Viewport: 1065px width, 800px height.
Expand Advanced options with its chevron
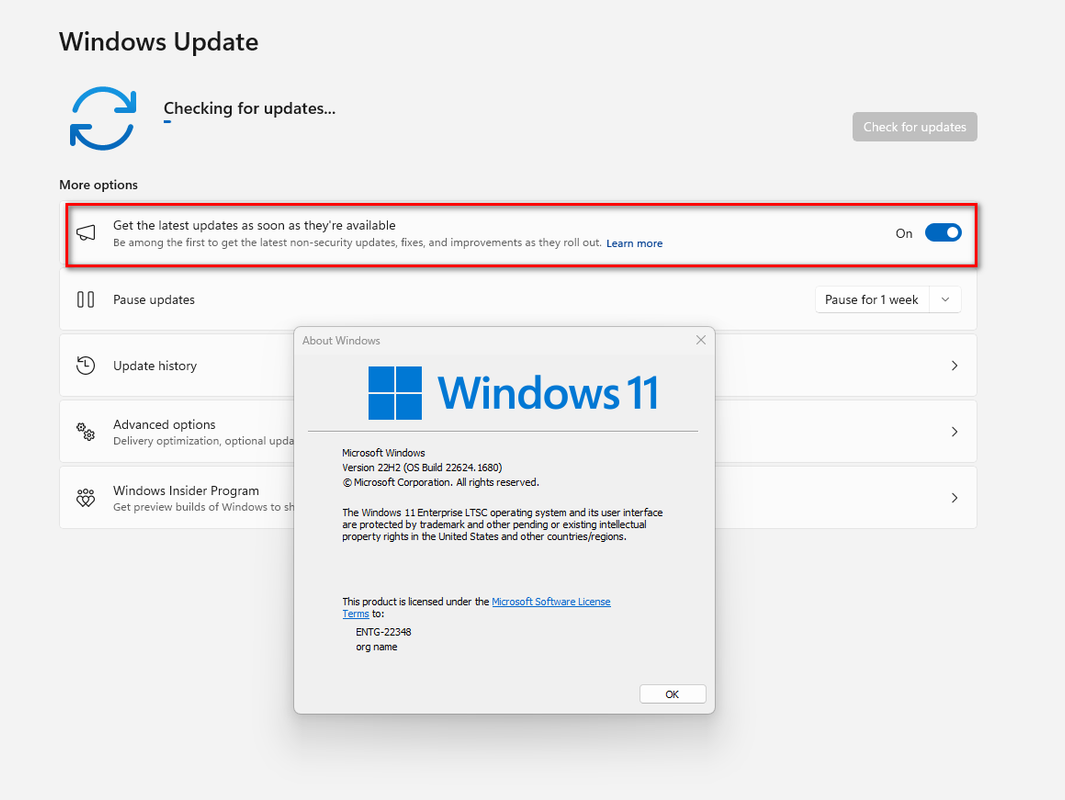coord(954,432)
